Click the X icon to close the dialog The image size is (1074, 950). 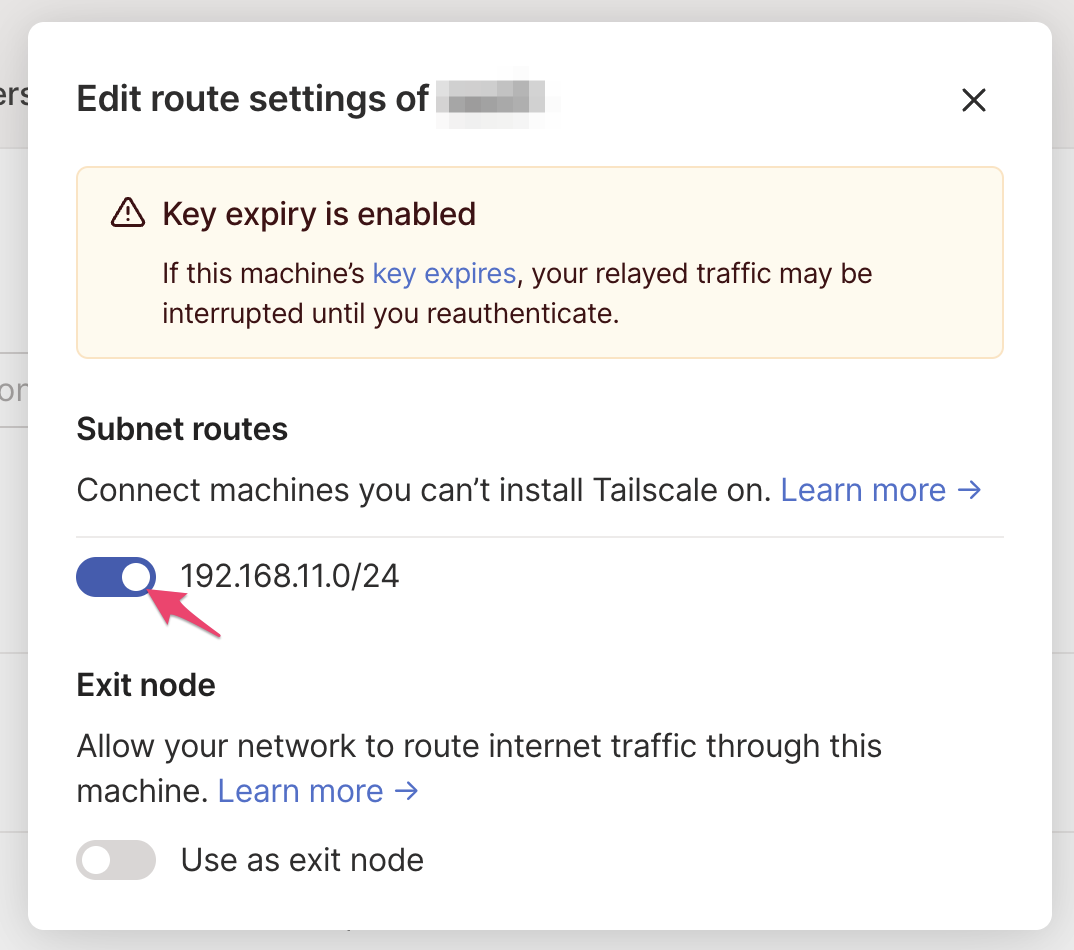973,100
